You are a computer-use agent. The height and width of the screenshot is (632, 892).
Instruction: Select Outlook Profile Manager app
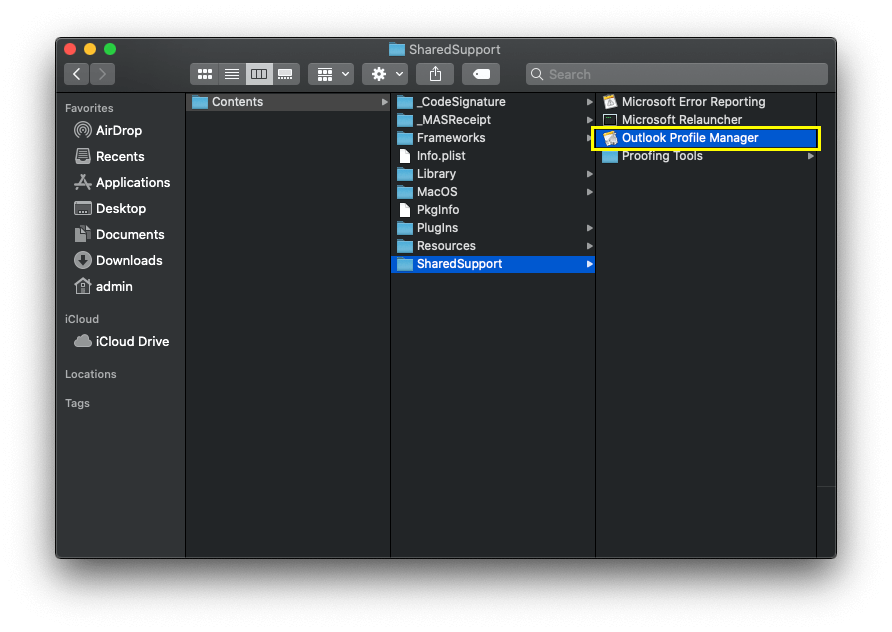(x=706, y=138)
